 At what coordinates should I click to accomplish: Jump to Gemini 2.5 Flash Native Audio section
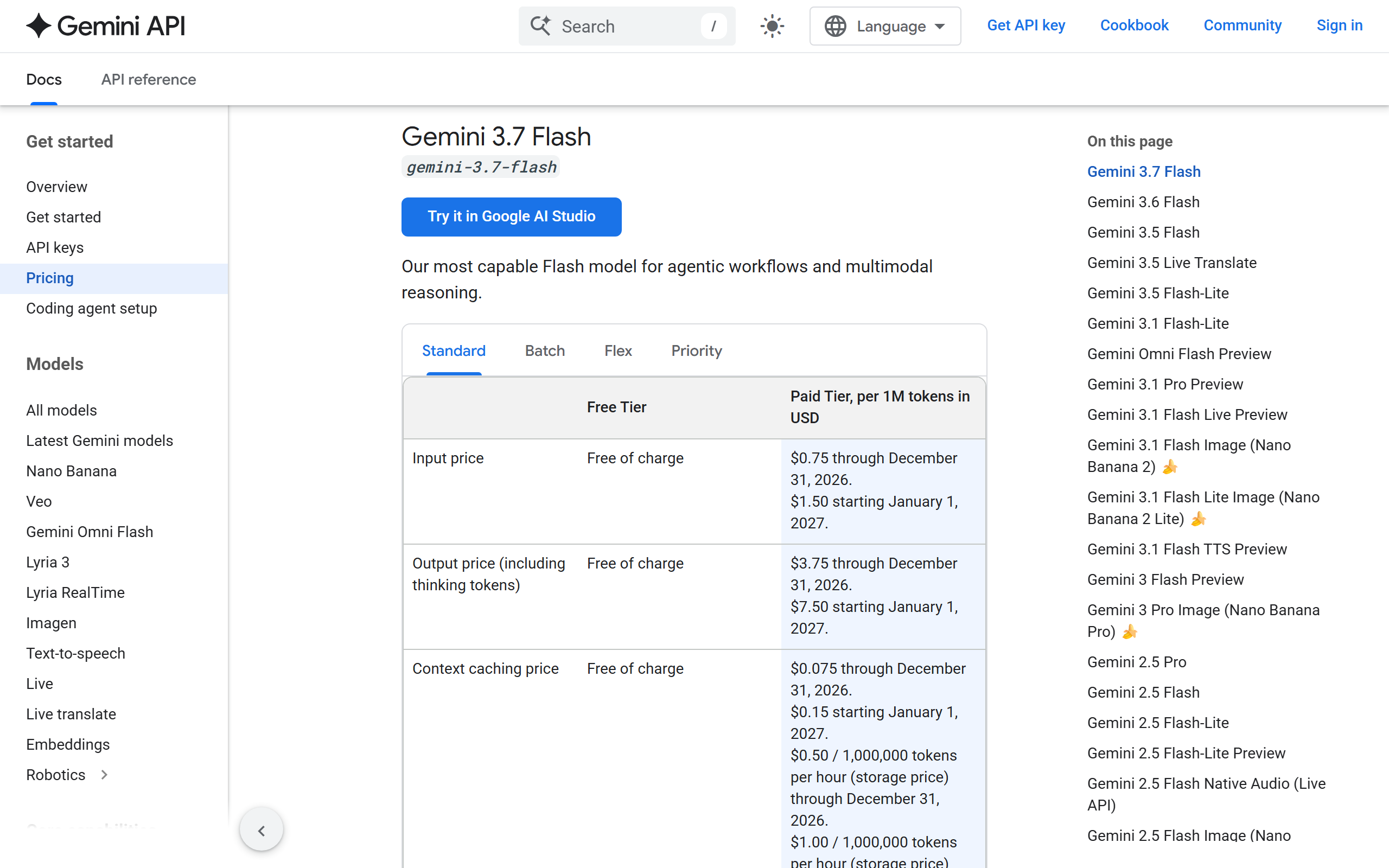[x=1206, y=795]
